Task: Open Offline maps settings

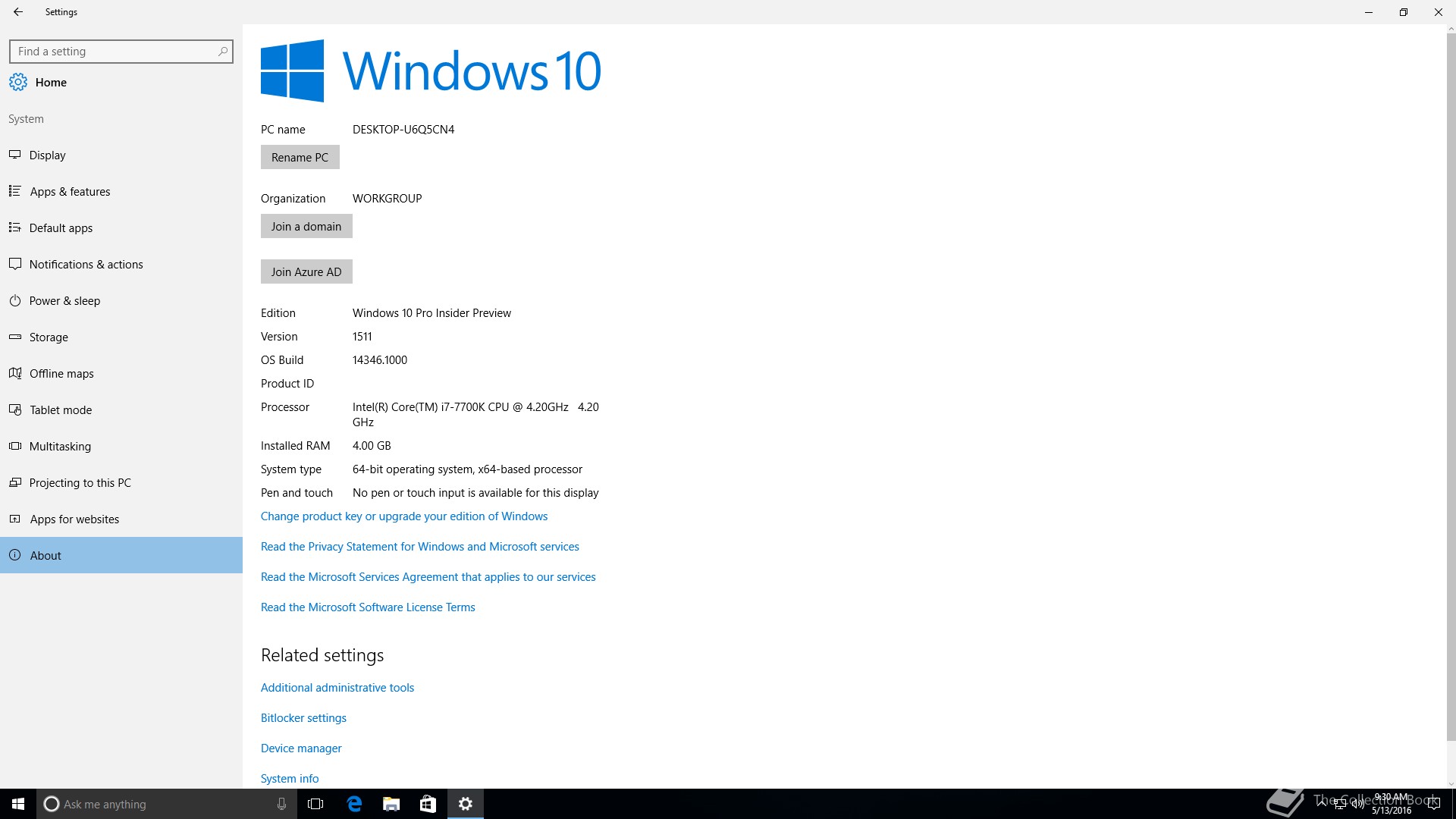Action: (x=121, y=373)
